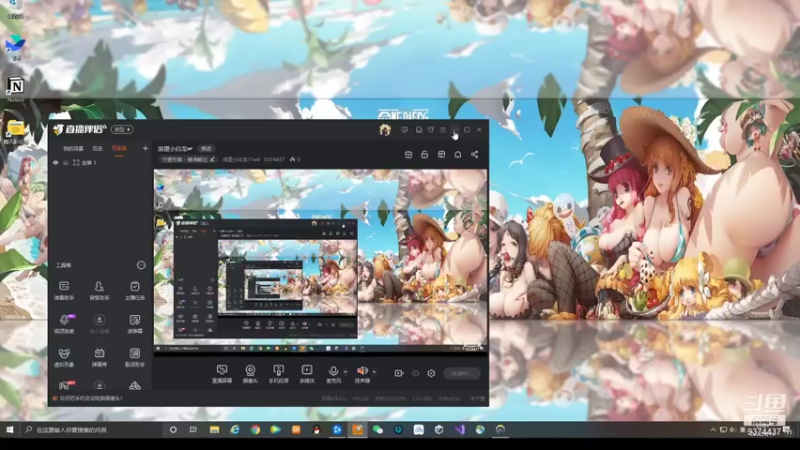The height and width of the screenshot is (450, 800).
Task: Open the third tool in the second toolbox row
Action: (135, 323)
